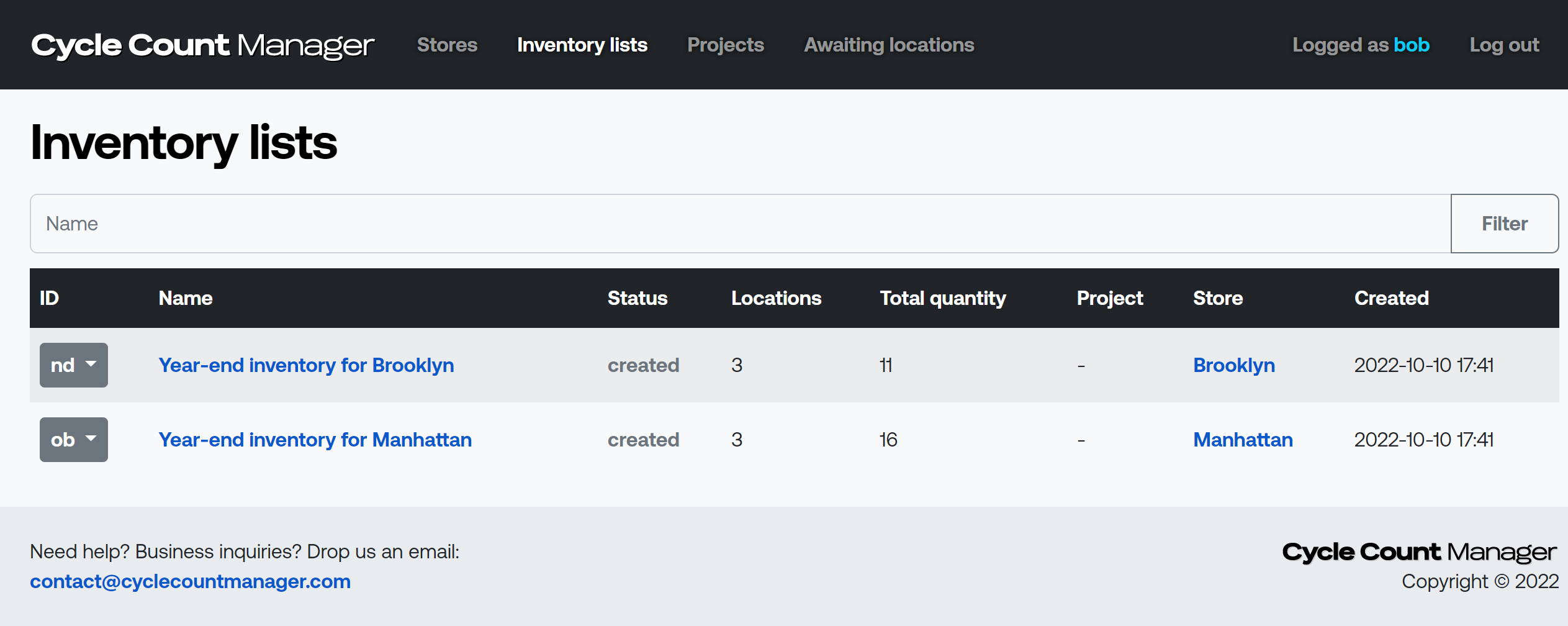Screen dimensions: 1568x626
Task: Select the Project column header
Action: click(x=1110, y=298)
